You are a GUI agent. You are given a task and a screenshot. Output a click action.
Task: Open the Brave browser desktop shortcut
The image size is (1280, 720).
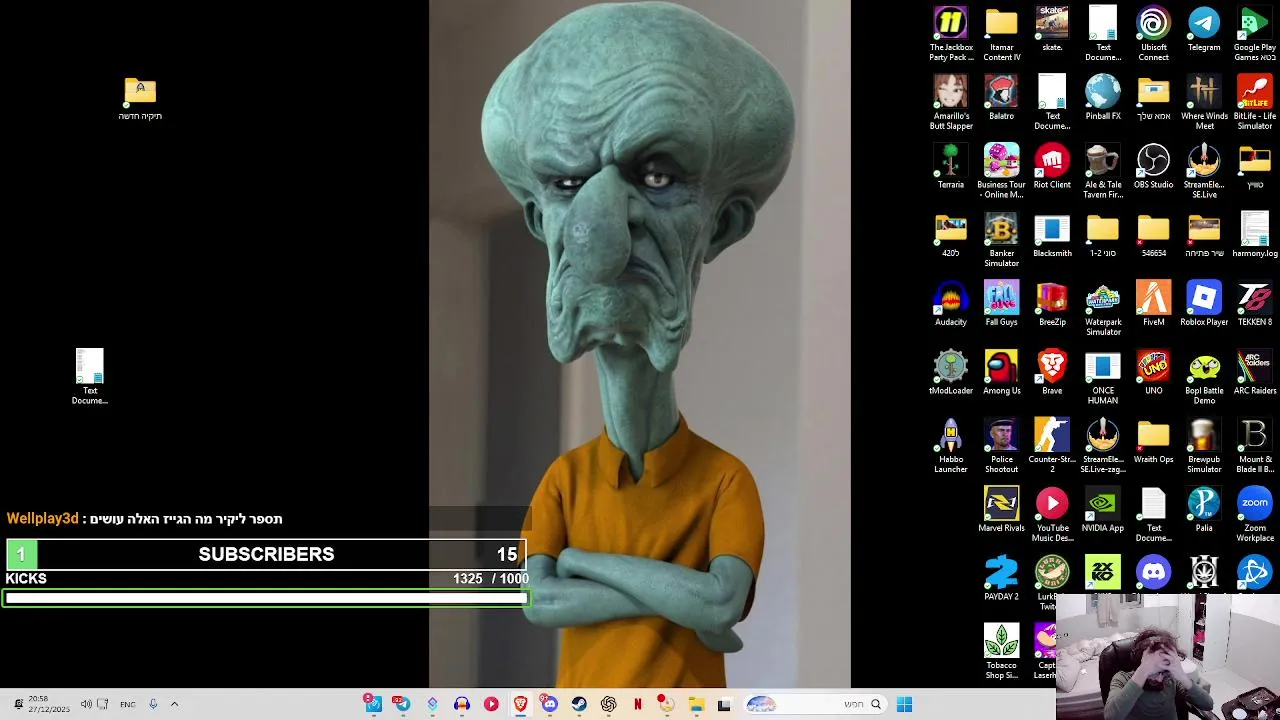[x=1052, y=373]
